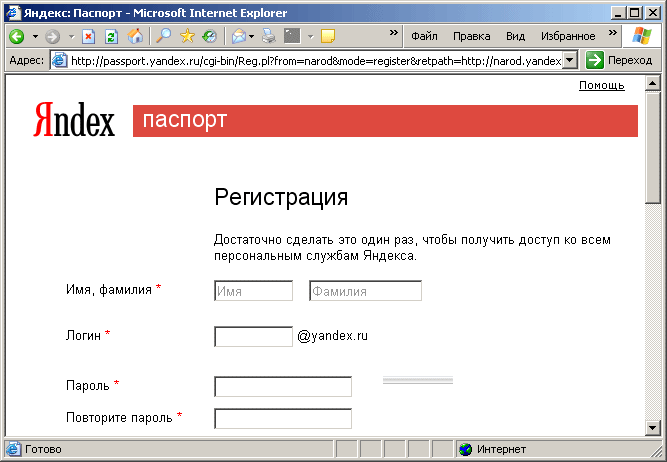Viewport: 667px width, 462px height.
Task: Expand the address bar URL dropdown
Action: tap(570, 60)
